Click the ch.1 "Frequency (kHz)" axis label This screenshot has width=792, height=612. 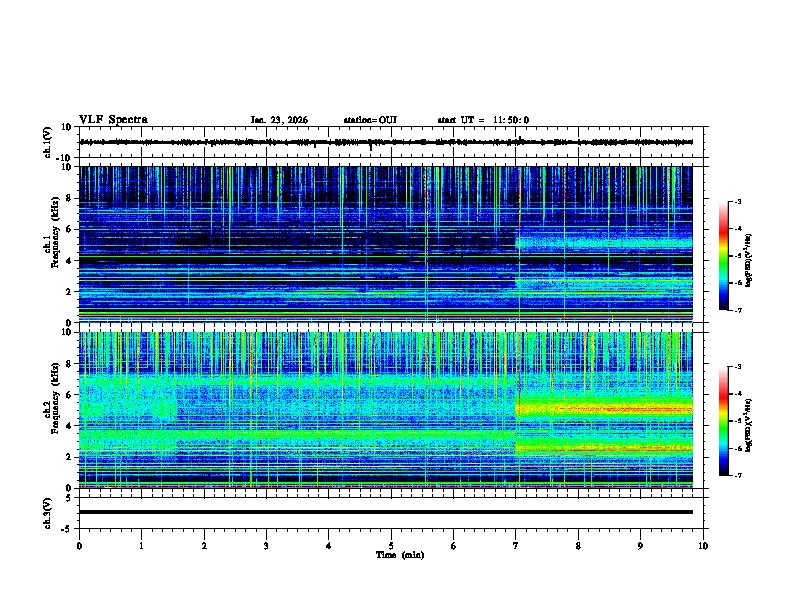pyautogui.click(x=55, y=233)
